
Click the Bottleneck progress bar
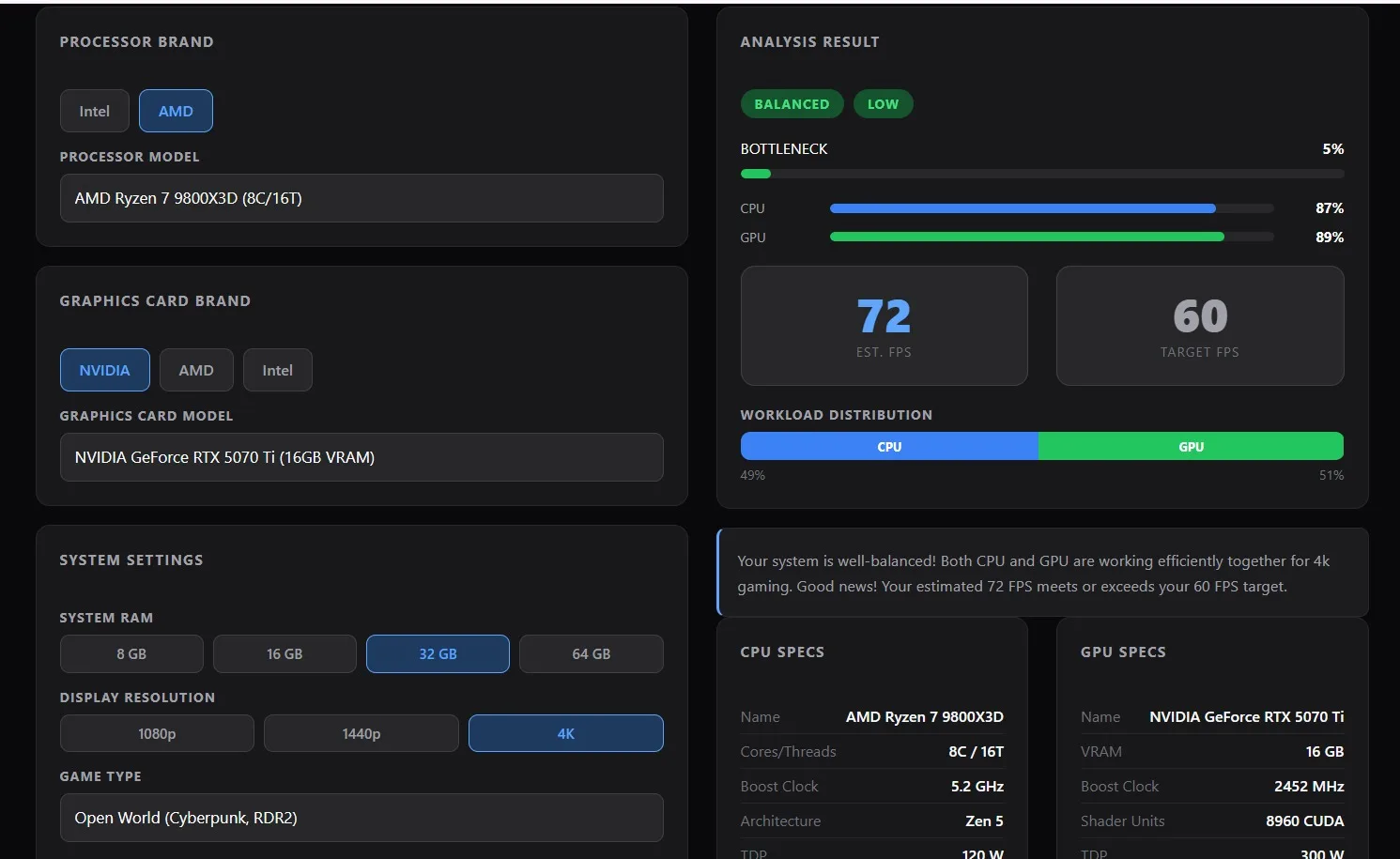coord(1042,174)
